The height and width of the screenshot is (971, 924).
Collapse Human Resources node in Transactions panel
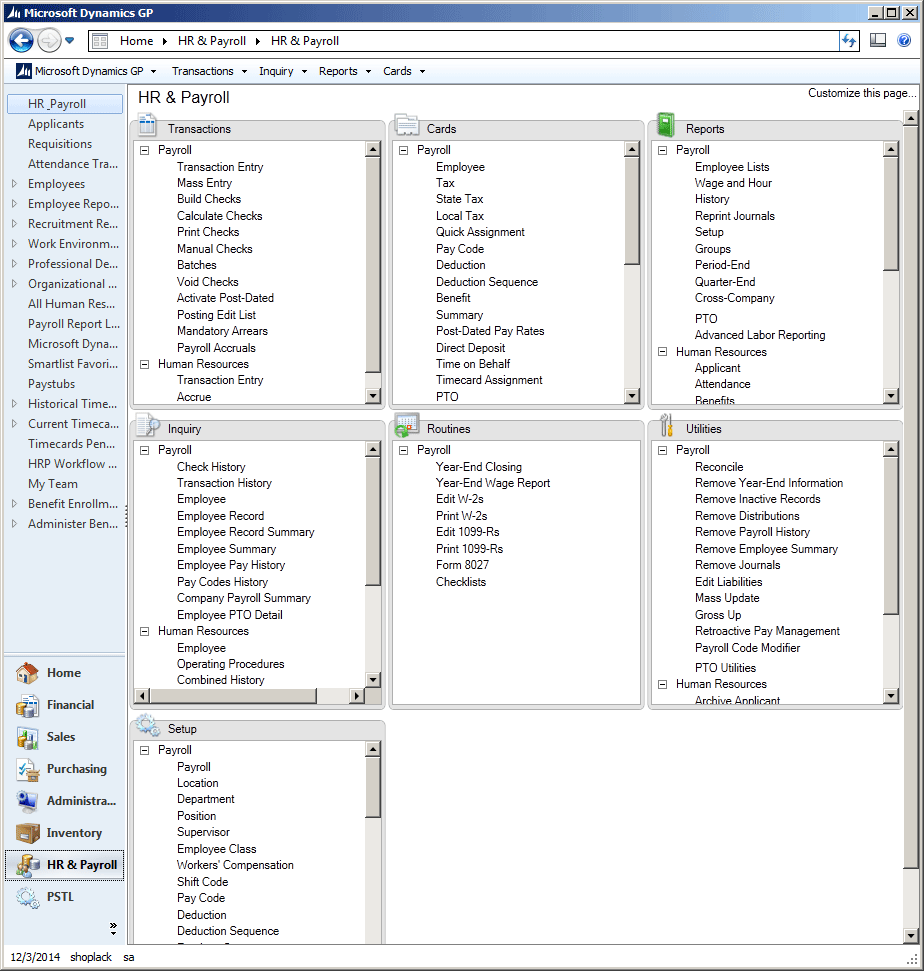(145, 365)
